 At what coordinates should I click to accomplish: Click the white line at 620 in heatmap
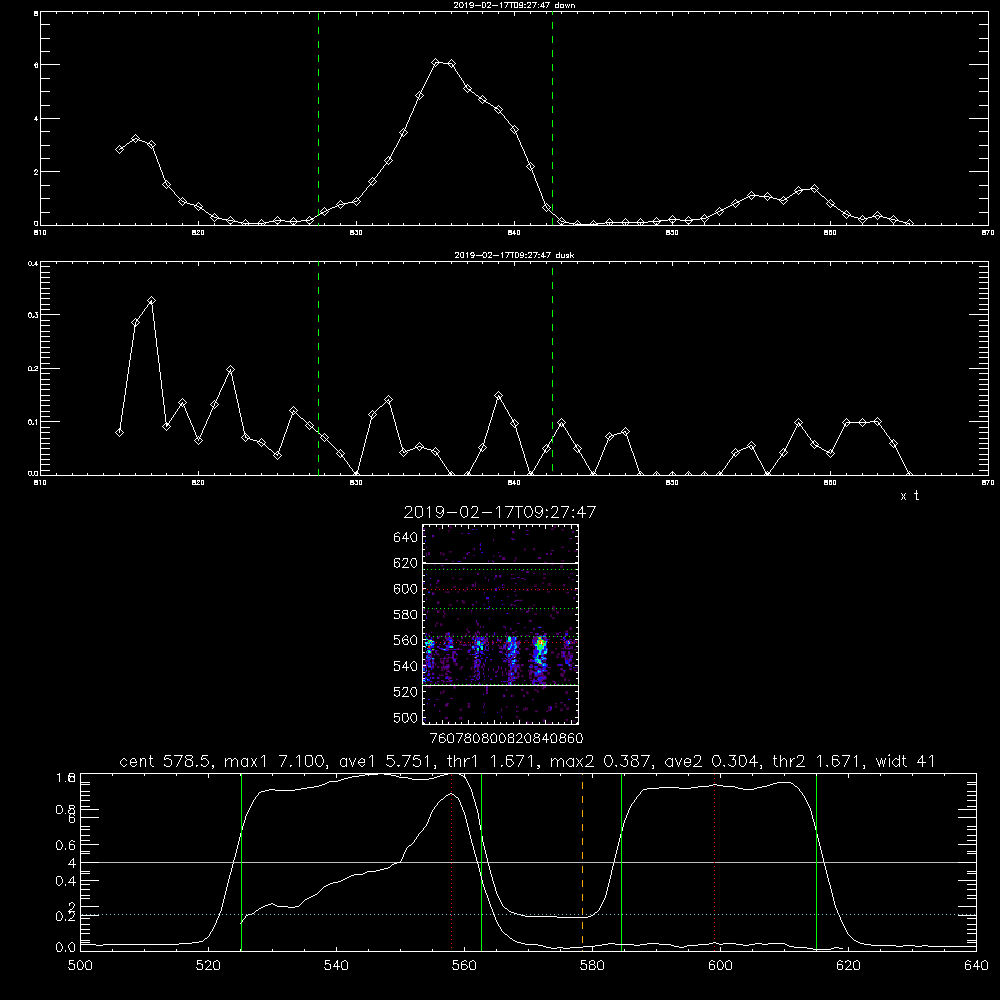(x=500, y=563)
